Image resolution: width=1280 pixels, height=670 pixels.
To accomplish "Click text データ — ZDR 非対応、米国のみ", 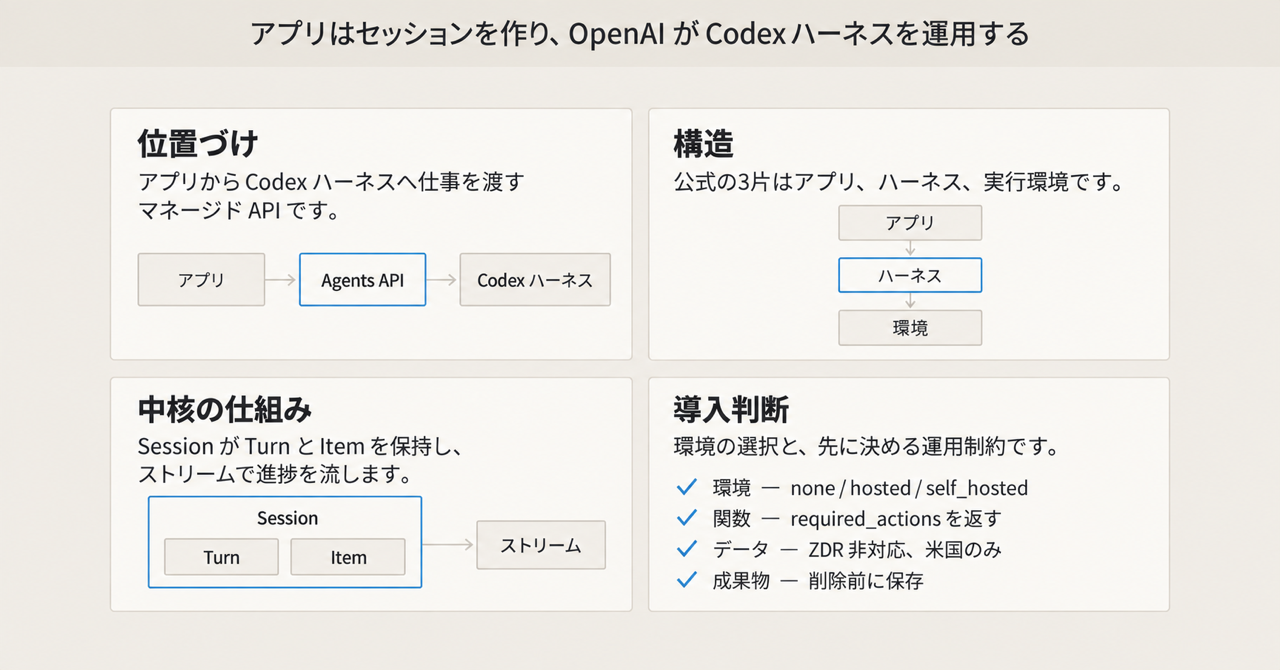I will pos(857,550).
